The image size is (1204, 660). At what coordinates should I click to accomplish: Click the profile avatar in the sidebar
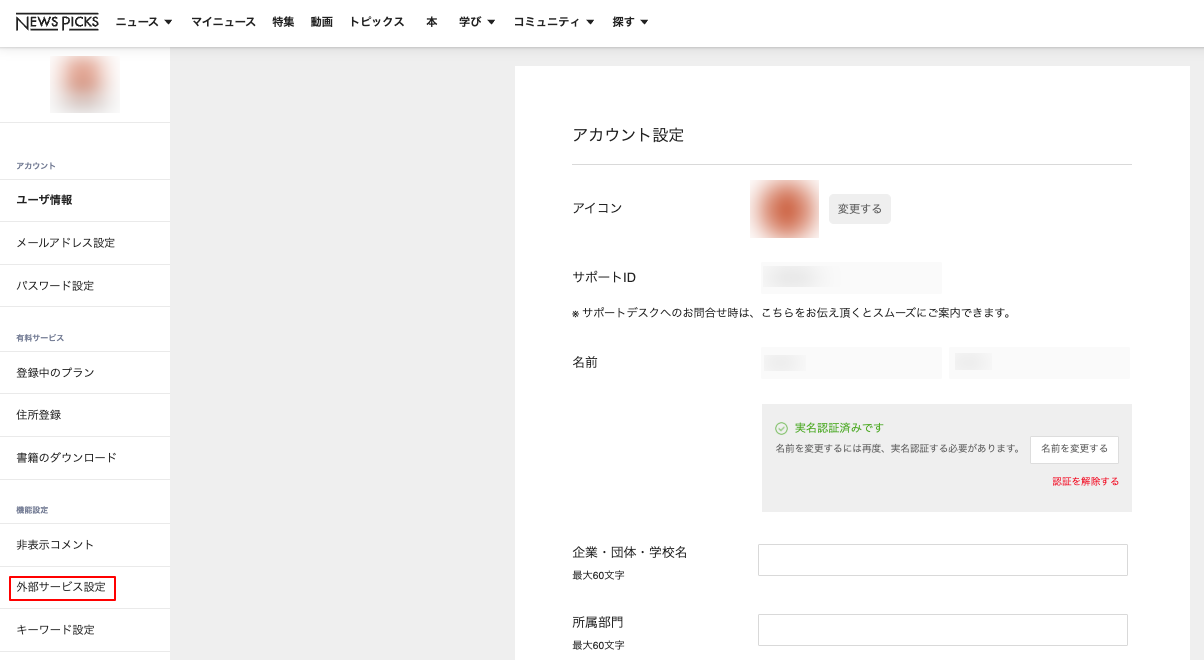85,85
